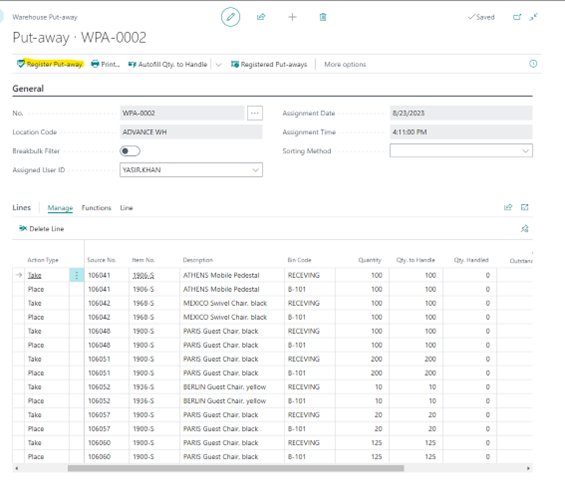The image size is (565, 499).
Task: Click source number 106057 in Take row
Action: 99,415
